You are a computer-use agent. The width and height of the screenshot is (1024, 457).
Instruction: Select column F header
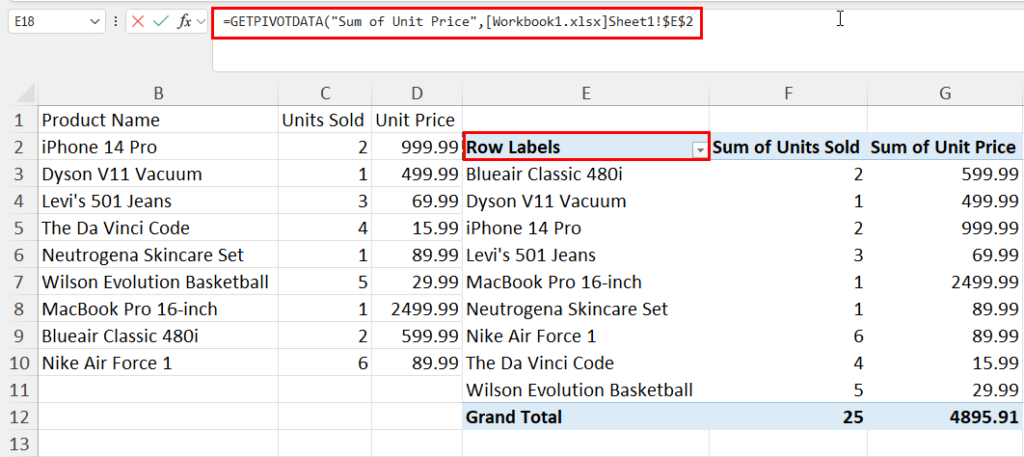(x=788, y=93)
